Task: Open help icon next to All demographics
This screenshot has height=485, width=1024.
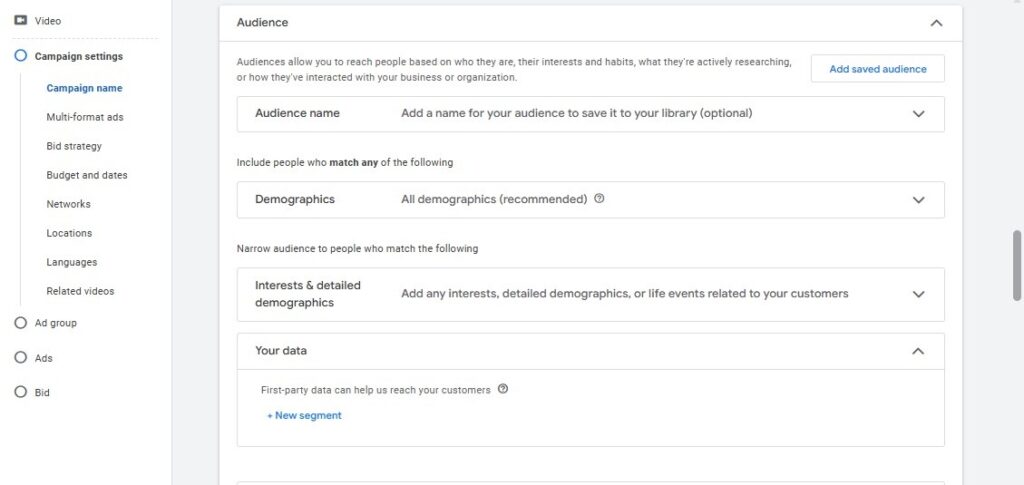Action: pos(599,198)
